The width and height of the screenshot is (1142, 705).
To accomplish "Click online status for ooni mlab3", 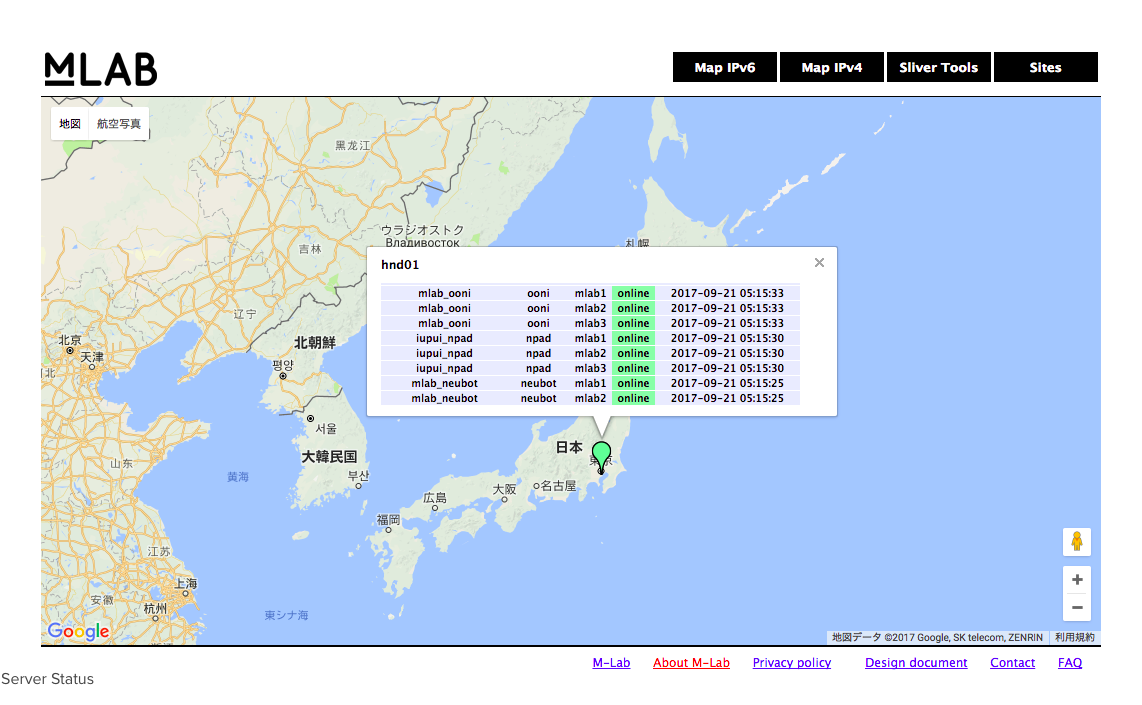I will point(633,323).
